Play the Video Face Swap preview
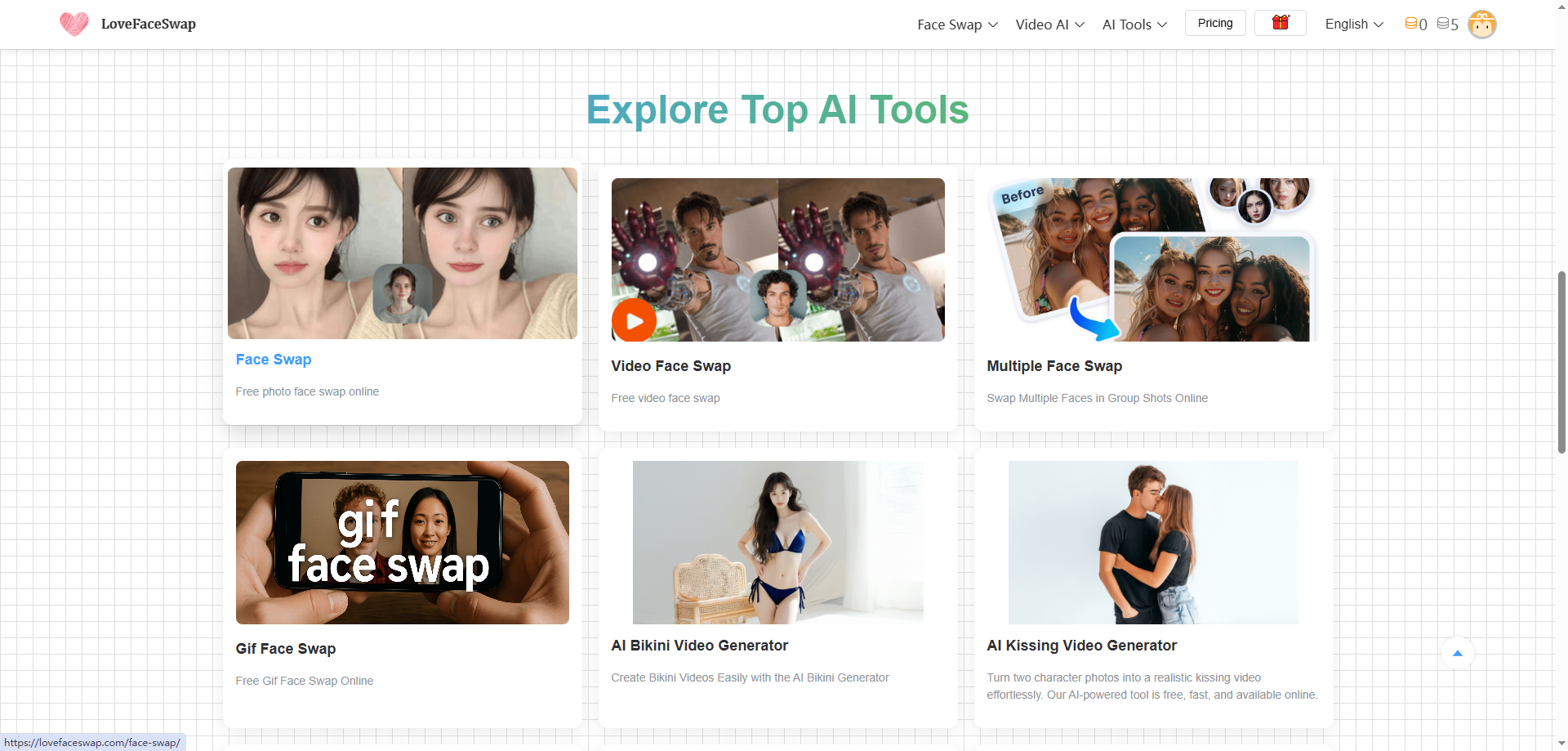 click(635, 320)
